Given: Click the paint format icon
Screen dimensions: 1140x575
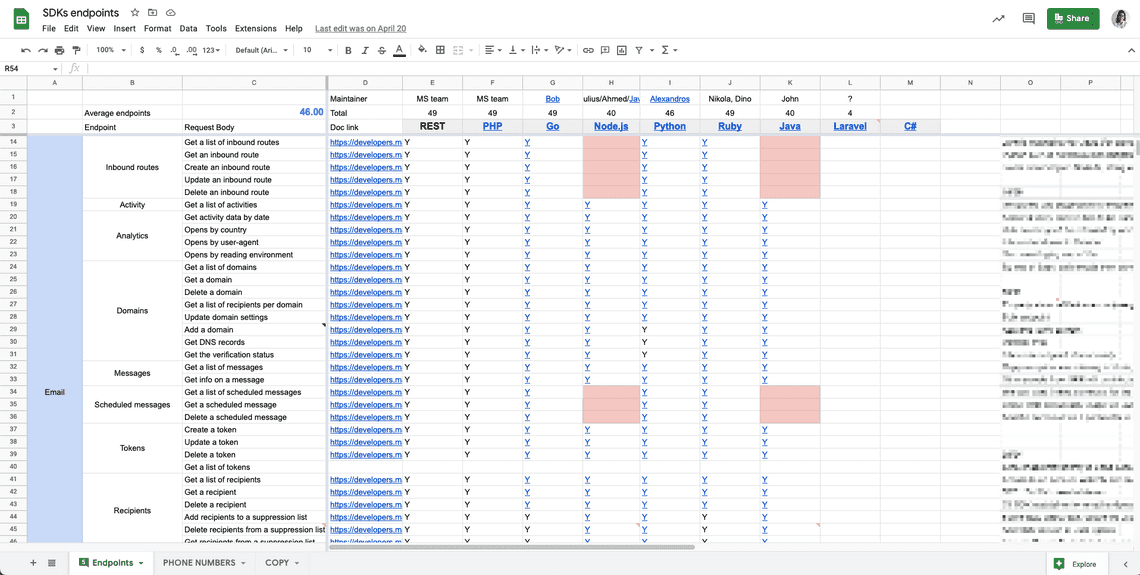Looking at the screenshot, I should pyautogui.click(x=76, y=50).
